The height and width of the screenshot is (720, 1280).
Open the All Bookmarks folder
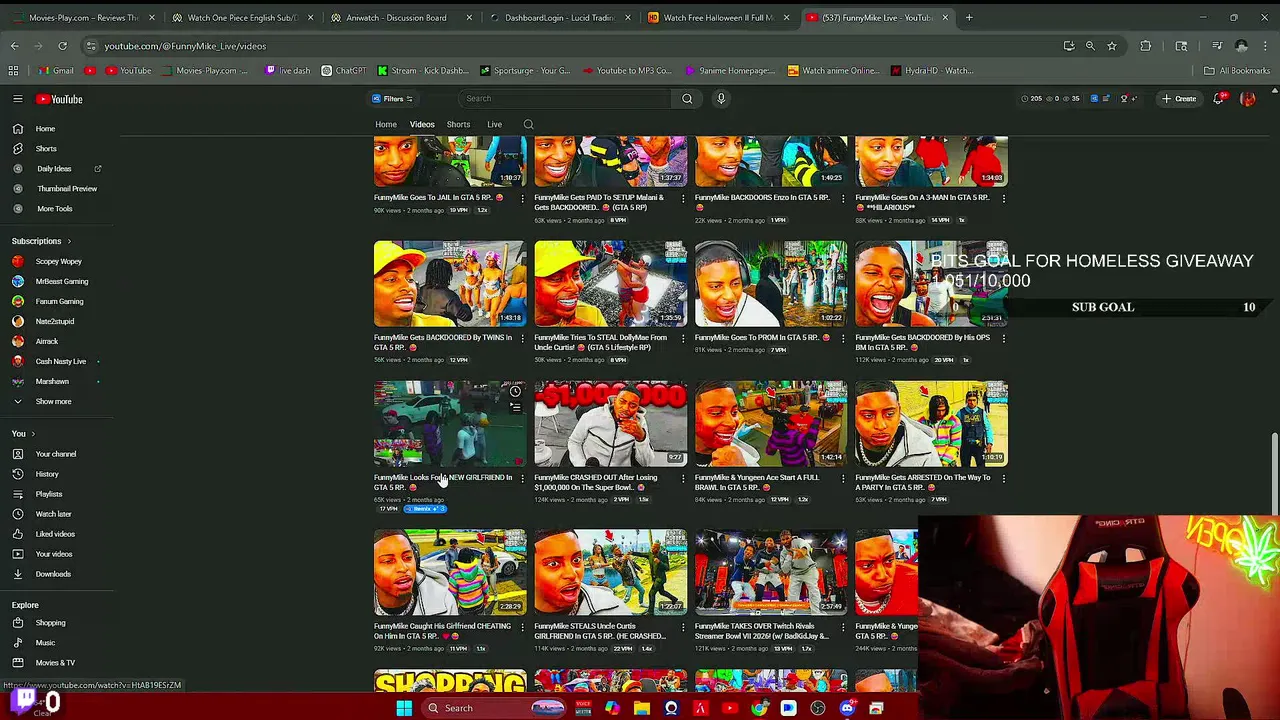[x=1237, y=71]
